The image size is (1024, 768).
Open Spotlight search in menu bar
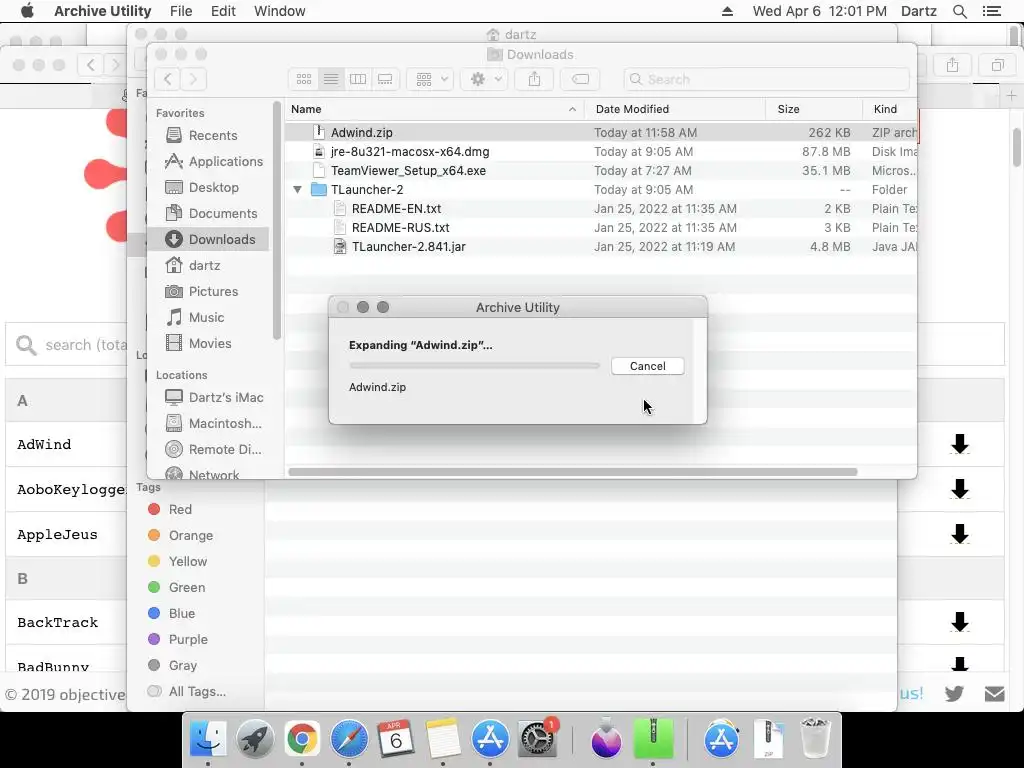959,11
